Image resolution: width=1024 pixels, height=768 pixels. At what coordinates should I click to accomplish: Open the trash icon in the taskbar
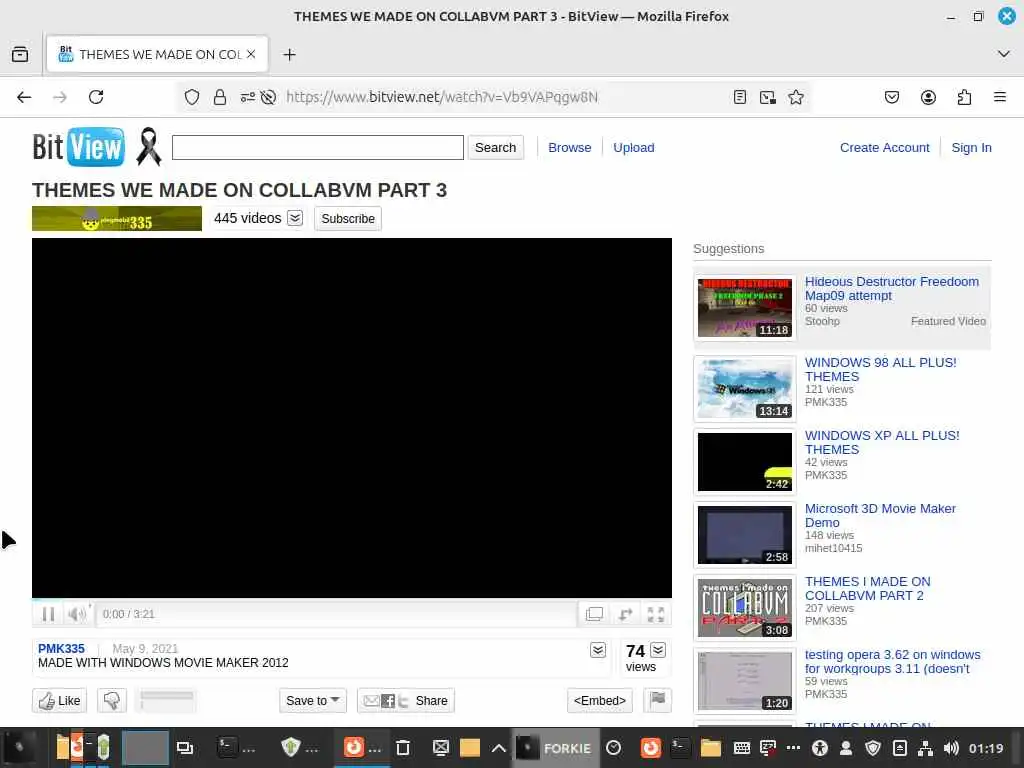coord(403,748)
